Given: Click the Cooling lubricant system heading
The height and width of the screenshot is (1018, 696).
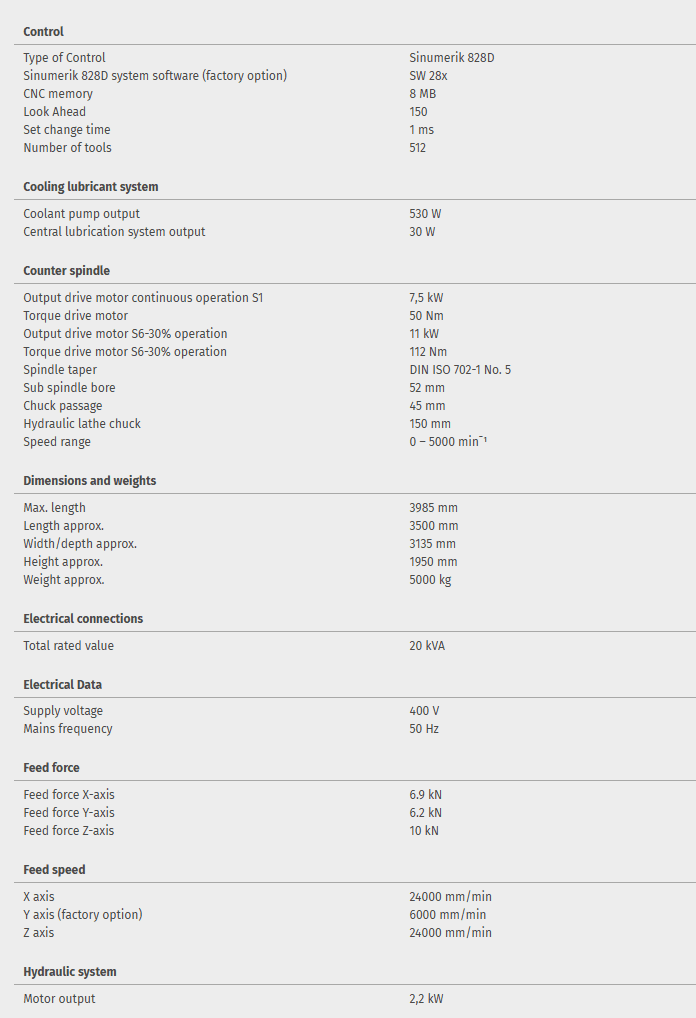Looking at the screenshot, I should tap(90, 187).
